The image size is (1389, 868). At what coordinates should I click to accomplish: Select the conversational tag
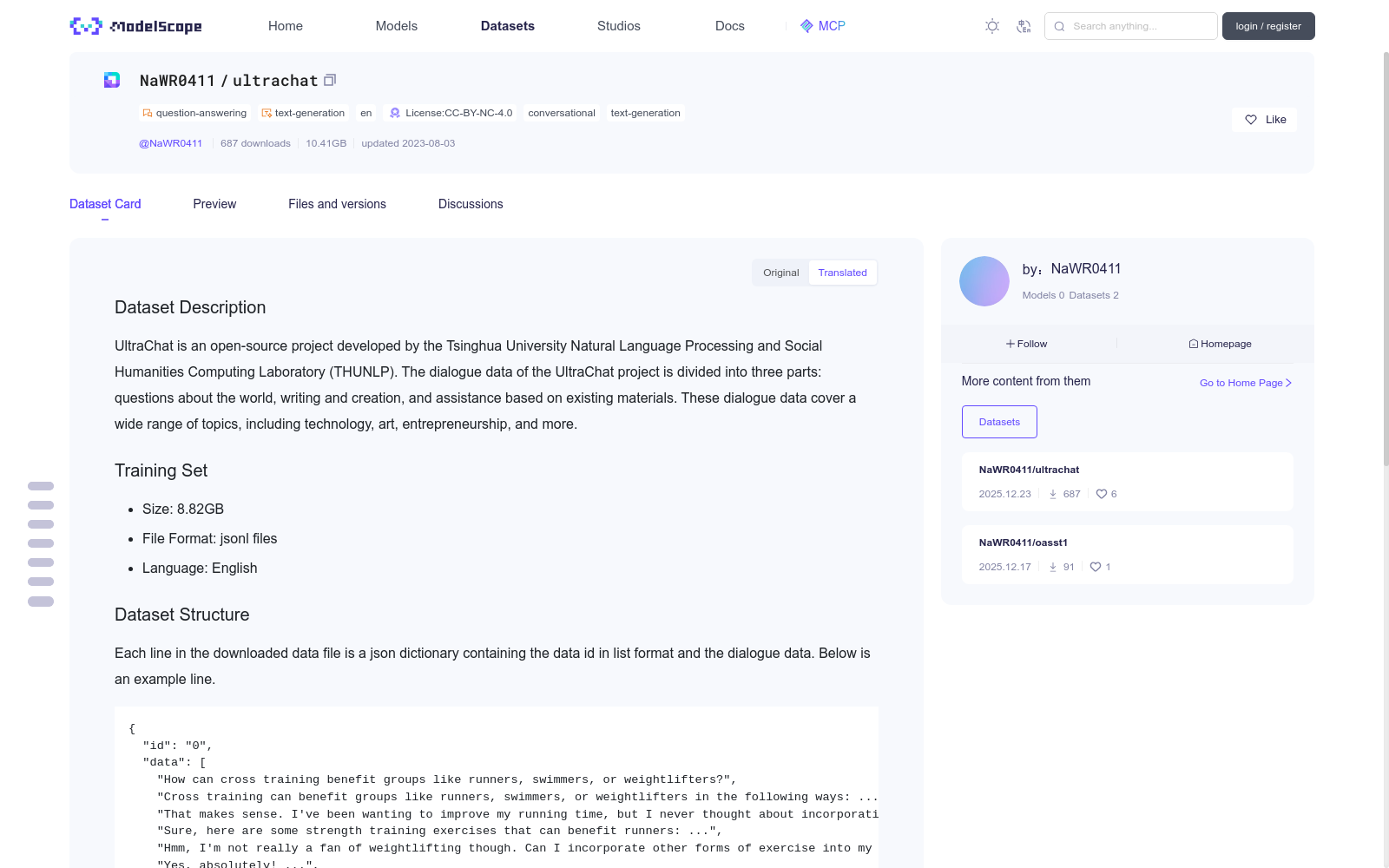coord(562,113)
